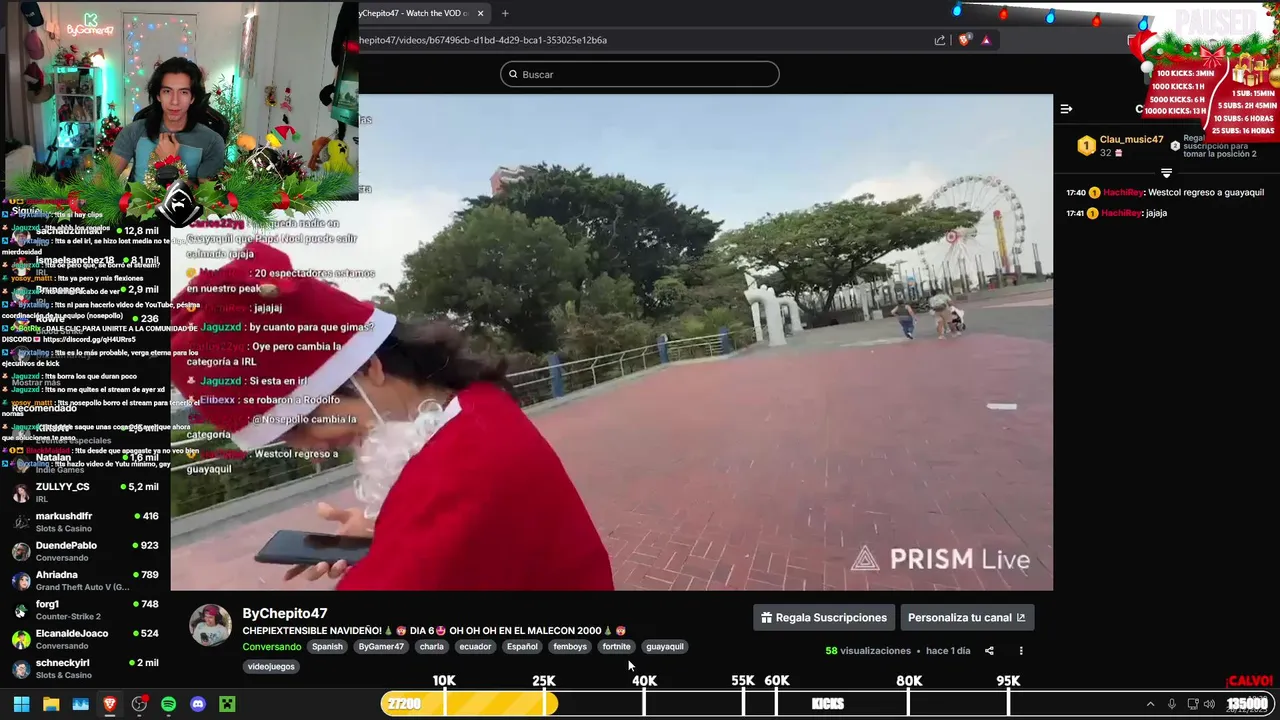The image size is (1280, 720).
Task: Click ZULLYY_CS channel avatar in sidebar
Action: 21,493
